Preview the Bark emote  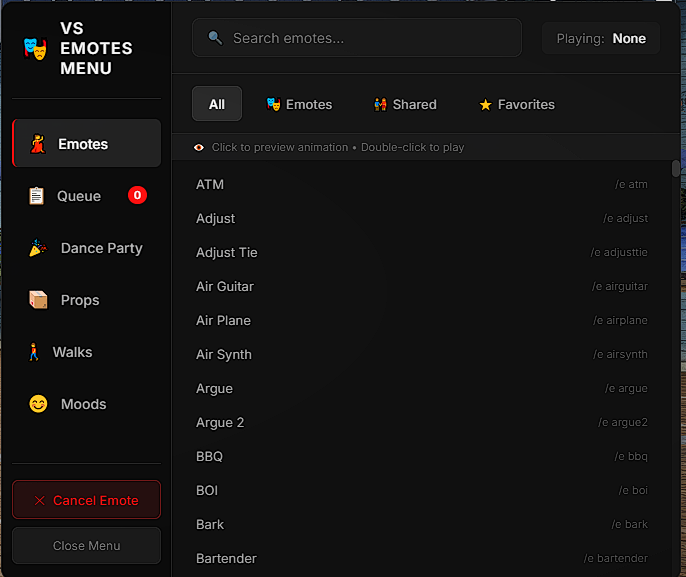pyautogui.click(x=422, y=524)
